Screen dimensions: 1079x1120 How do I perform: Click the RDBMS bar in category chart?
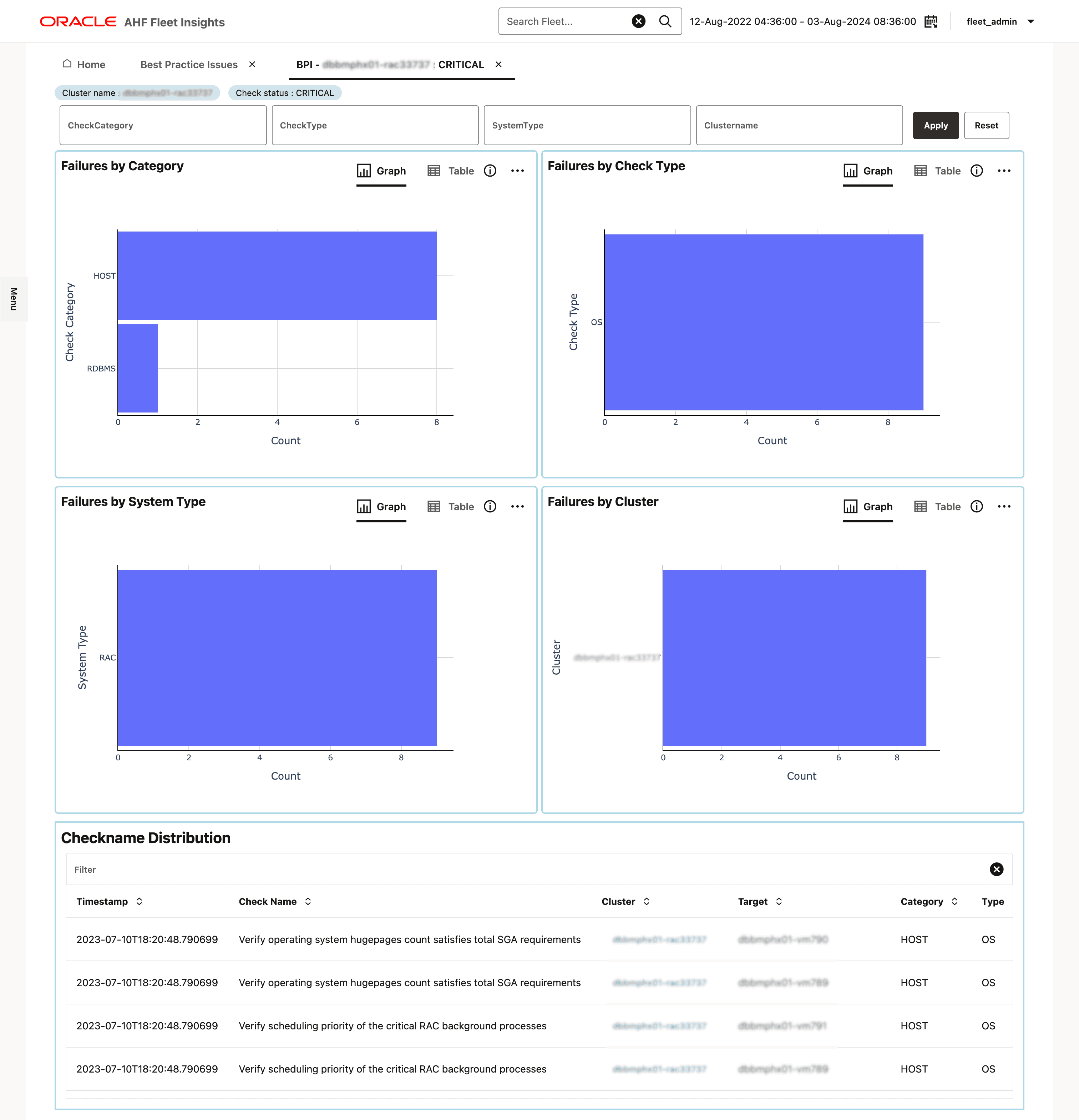[x=138, y=368]
